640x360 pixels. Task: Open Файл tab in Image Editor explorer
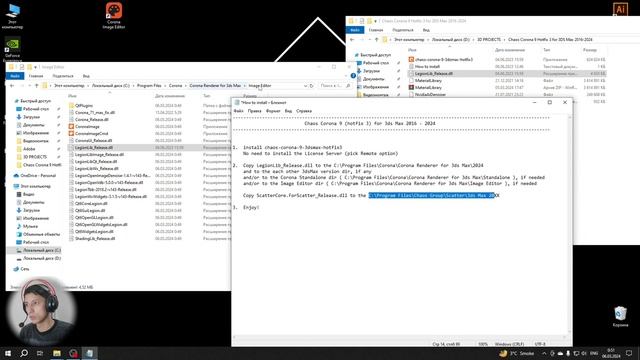pyautogui.click(x=15, y=76)
